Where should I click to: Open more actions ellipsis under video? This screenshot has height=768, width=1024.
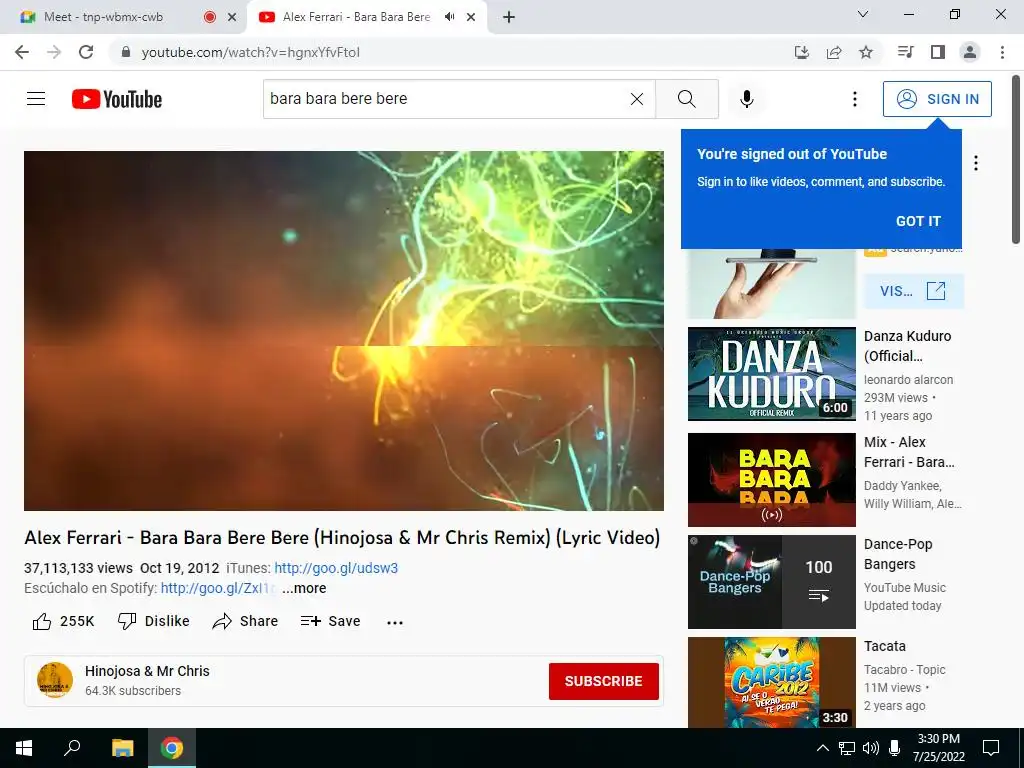[394, 622]
